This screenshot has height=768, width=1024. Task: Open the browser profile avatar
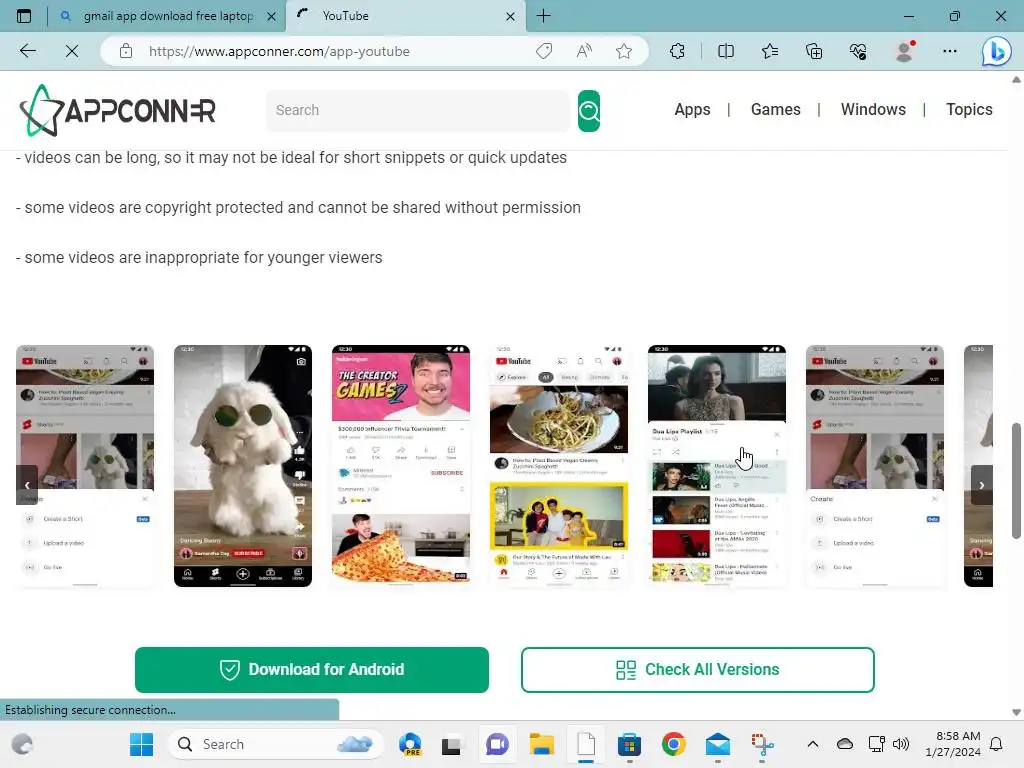tap(904, 51)
